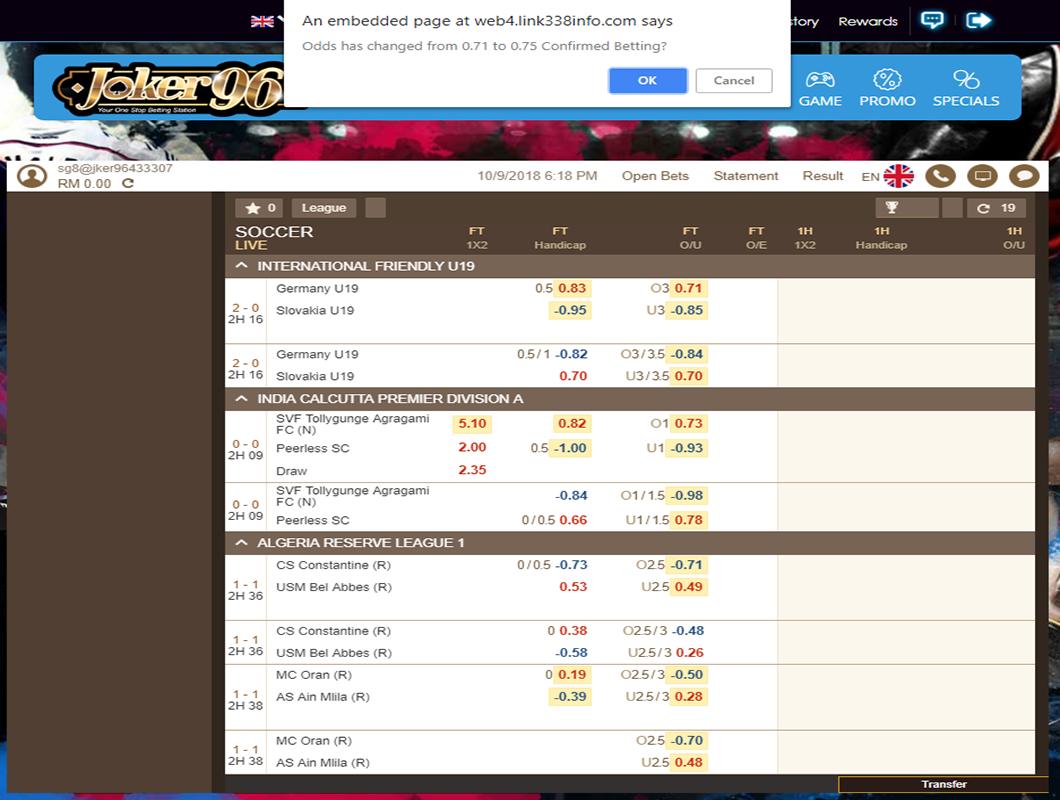Click the user profile avatar icon

(x=33, y=176)
